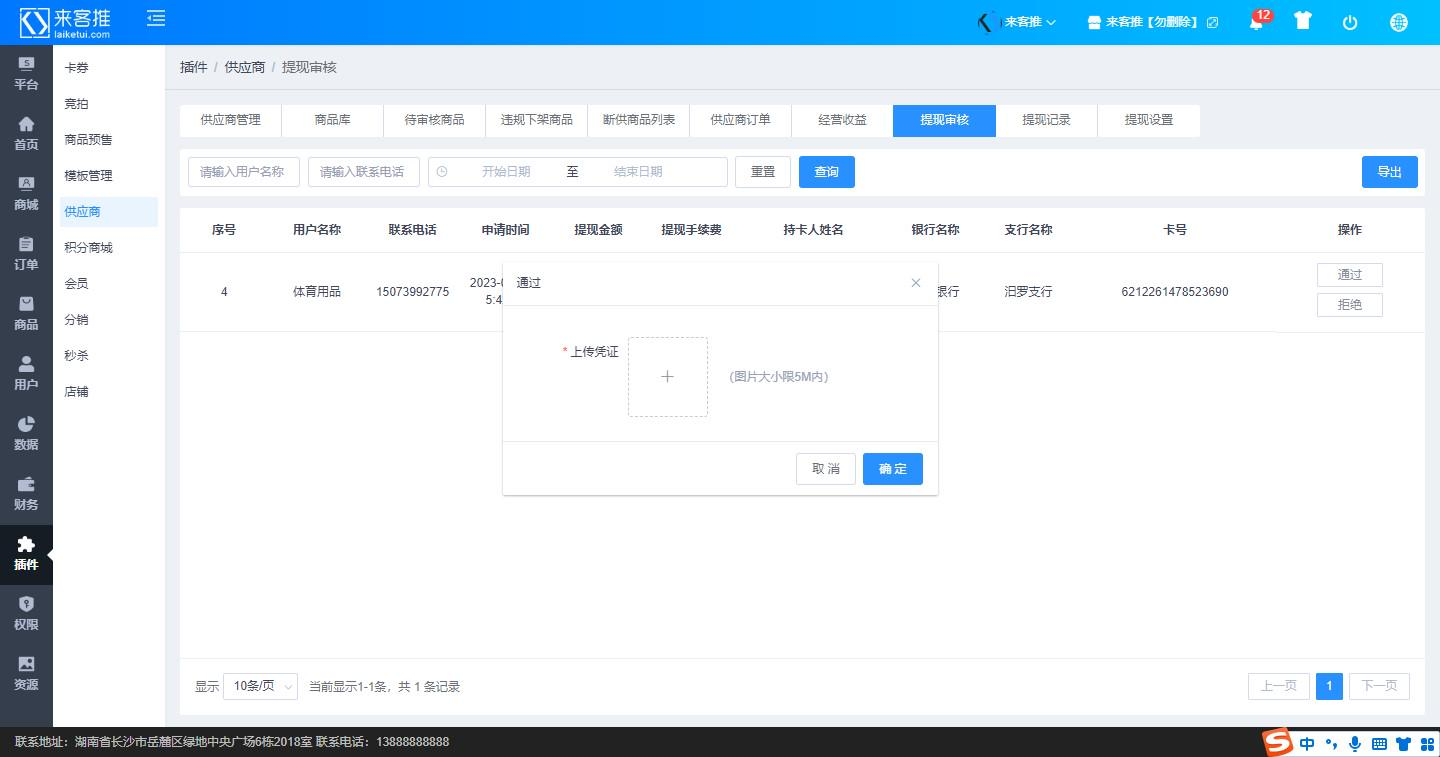Viewport: 1440px width, 757px height.
Task: Select the 提现审核 tab
Action: coord(945,120)
